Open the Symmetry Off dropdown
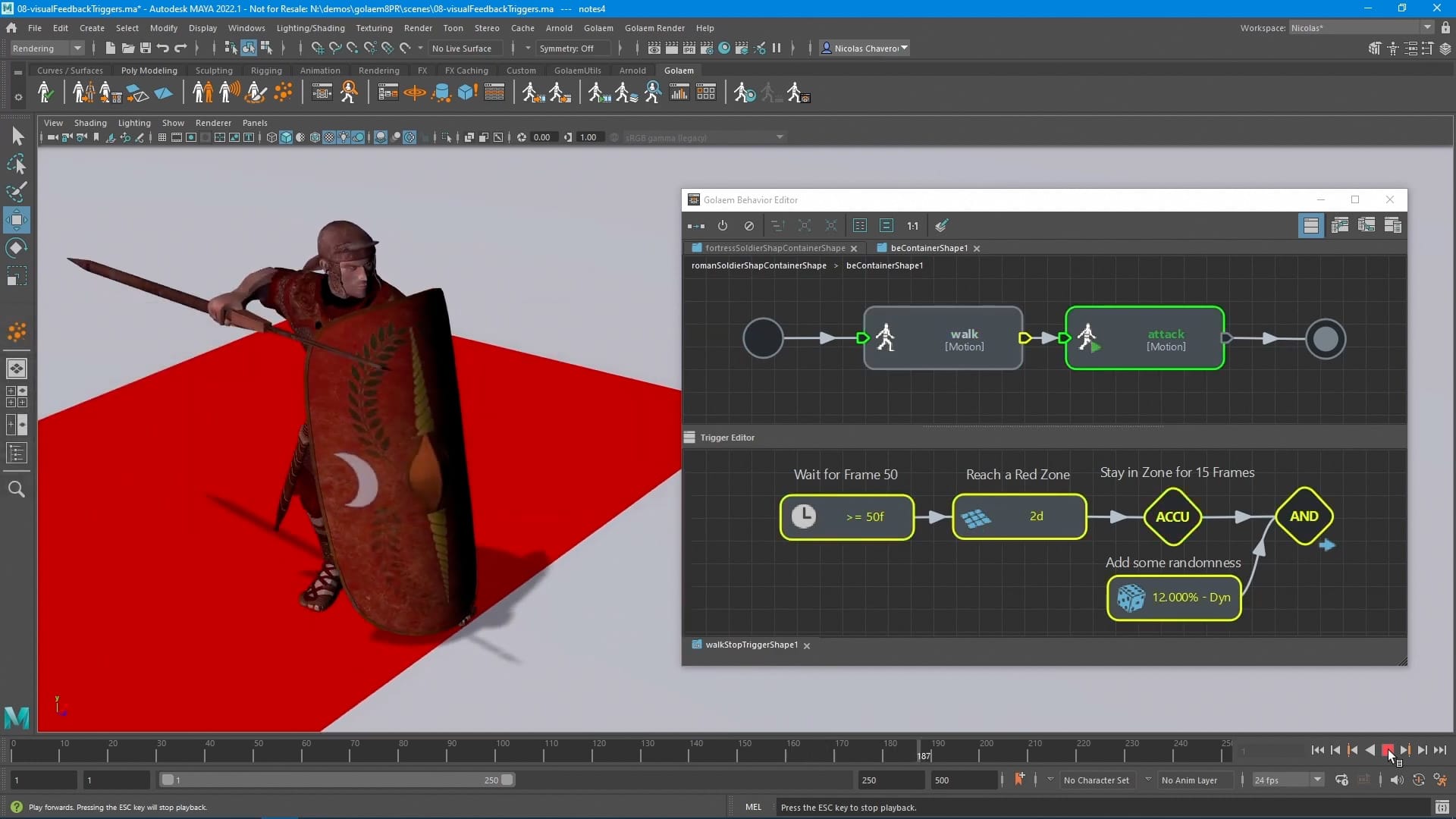1456x819 pixels. [573, 48]
